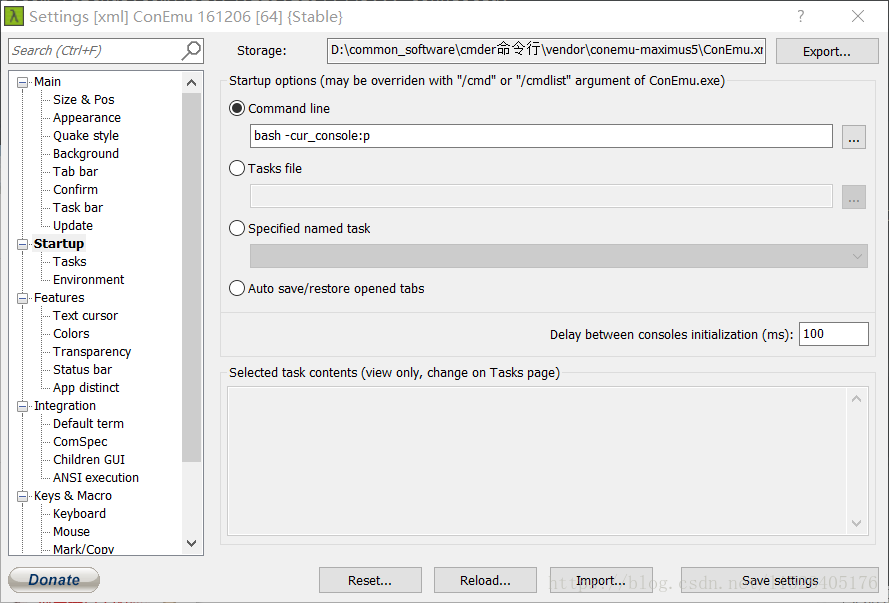This screenshot has height=603, width=889.
Task: Open Children GUI settings
Action: point(89,460)
